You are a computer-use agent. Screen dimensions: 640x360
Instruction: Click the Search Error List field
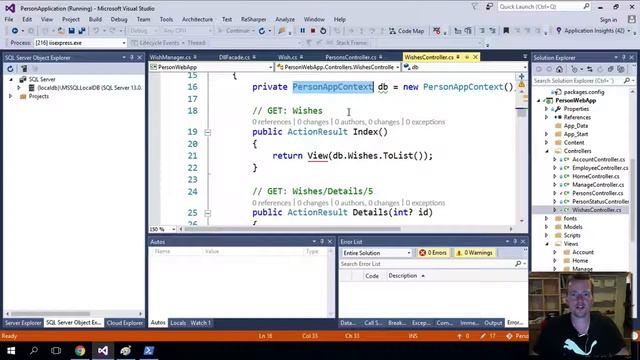[x=427, y=264]
